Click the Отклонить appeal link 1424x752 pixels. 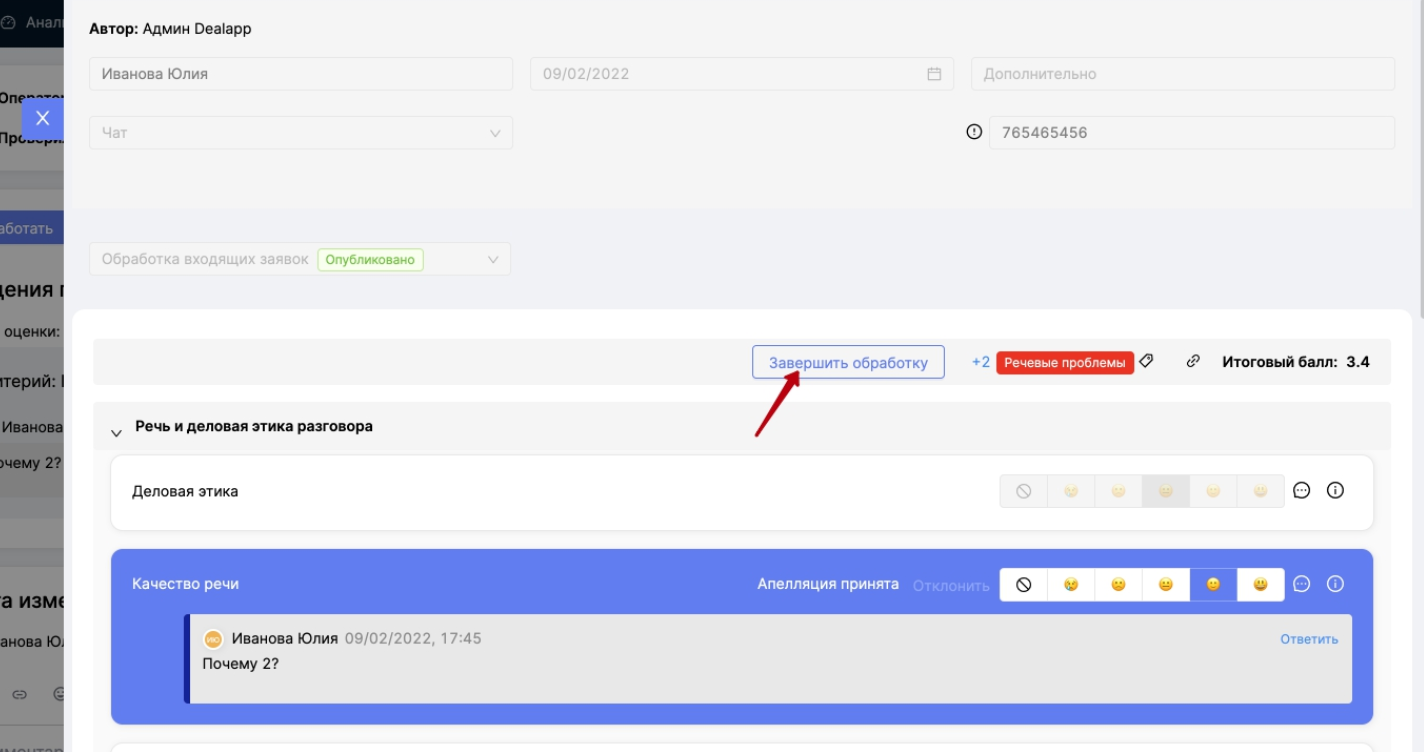click(x=950, y=585)
